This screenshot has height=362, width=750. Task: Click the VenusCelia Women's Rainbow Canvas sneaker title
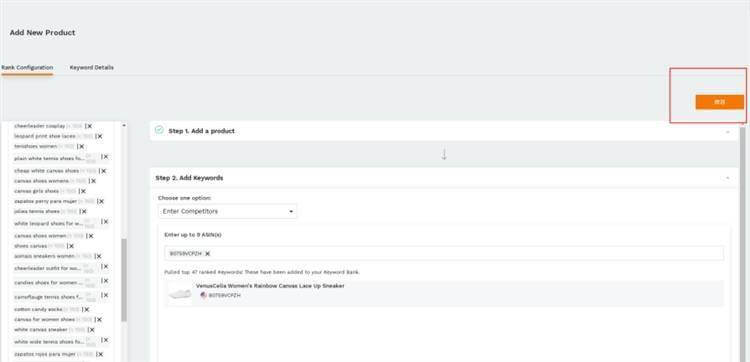270,286
